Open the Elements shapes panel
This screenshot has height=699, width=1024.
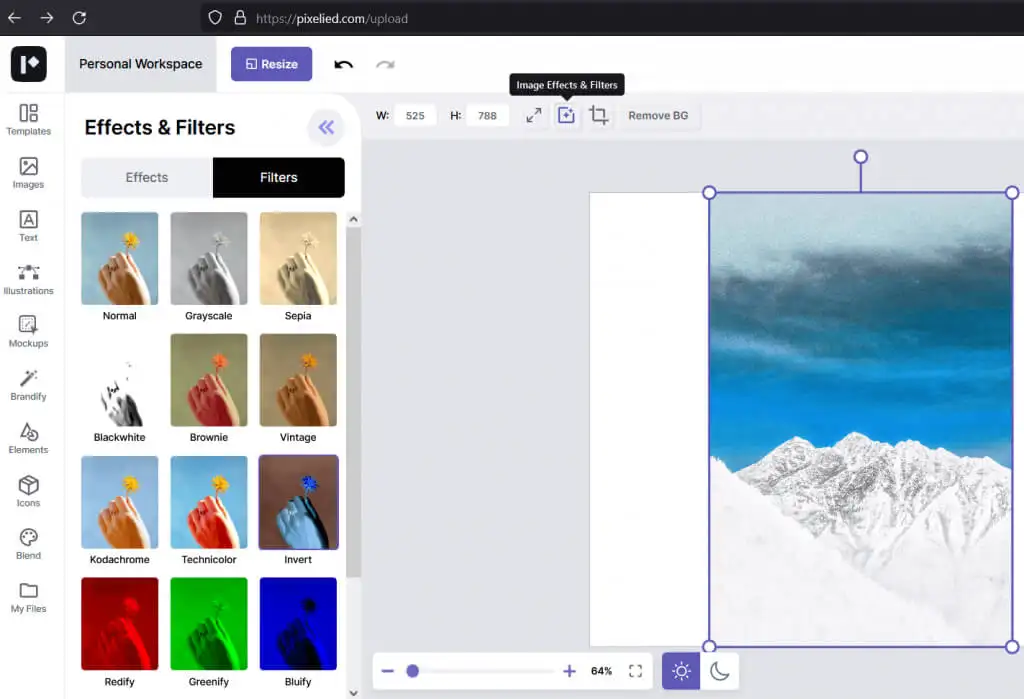tap(28, 438)
